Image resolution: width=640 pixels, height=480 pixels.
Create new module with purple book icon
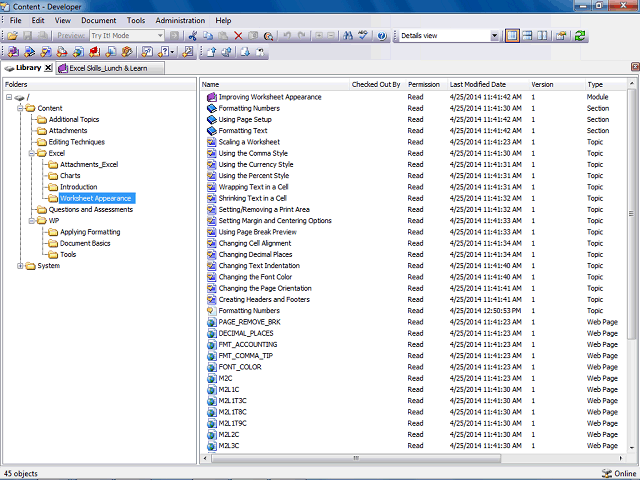coord(13,52)
